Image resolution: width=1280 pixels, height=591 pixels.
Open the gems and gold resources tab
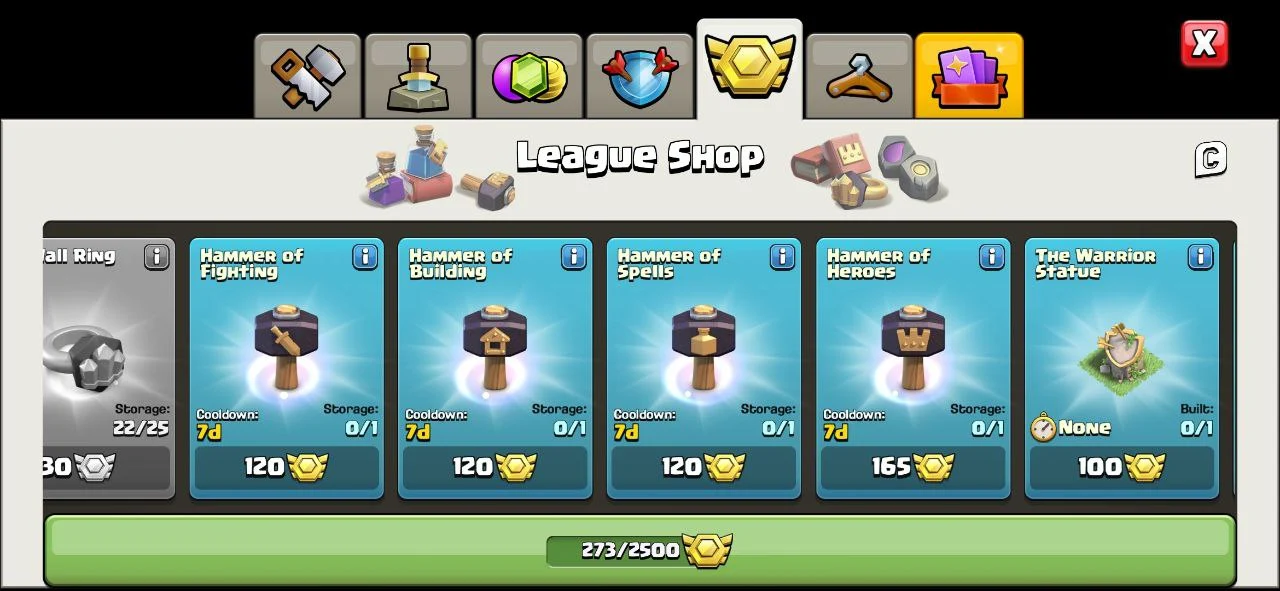click(x=529, y=76)
